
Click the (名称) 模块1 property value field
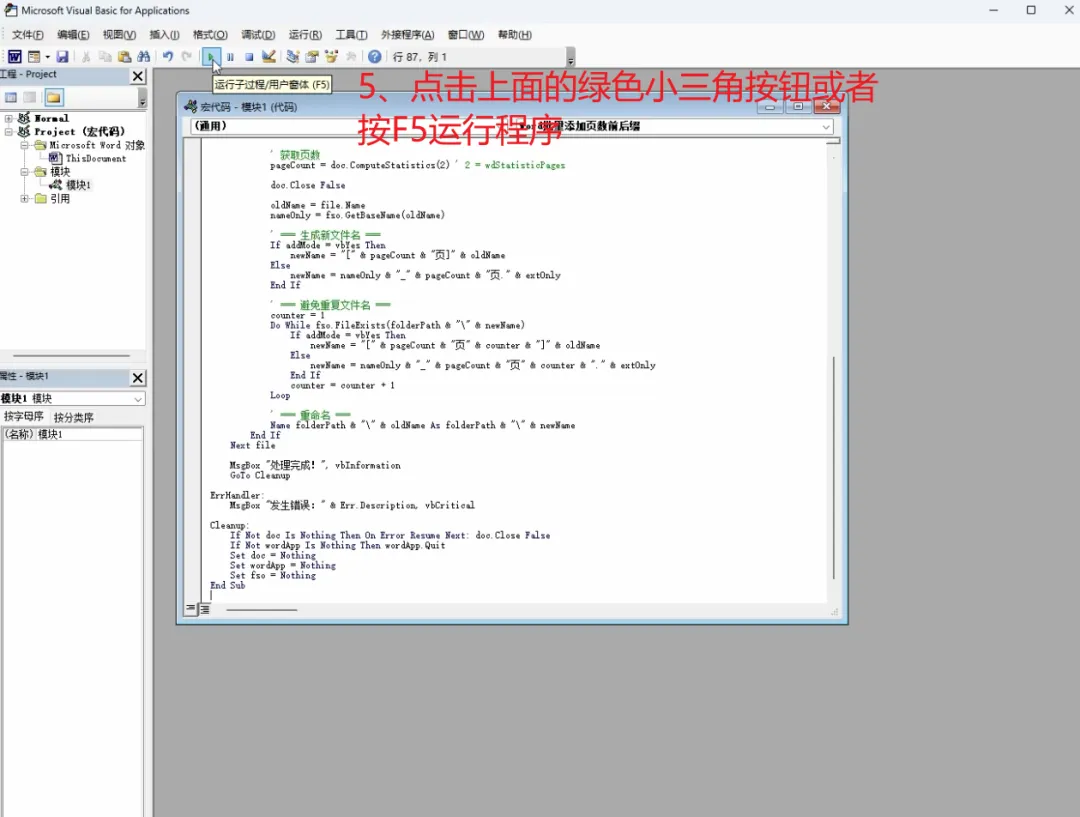point(89,434)
